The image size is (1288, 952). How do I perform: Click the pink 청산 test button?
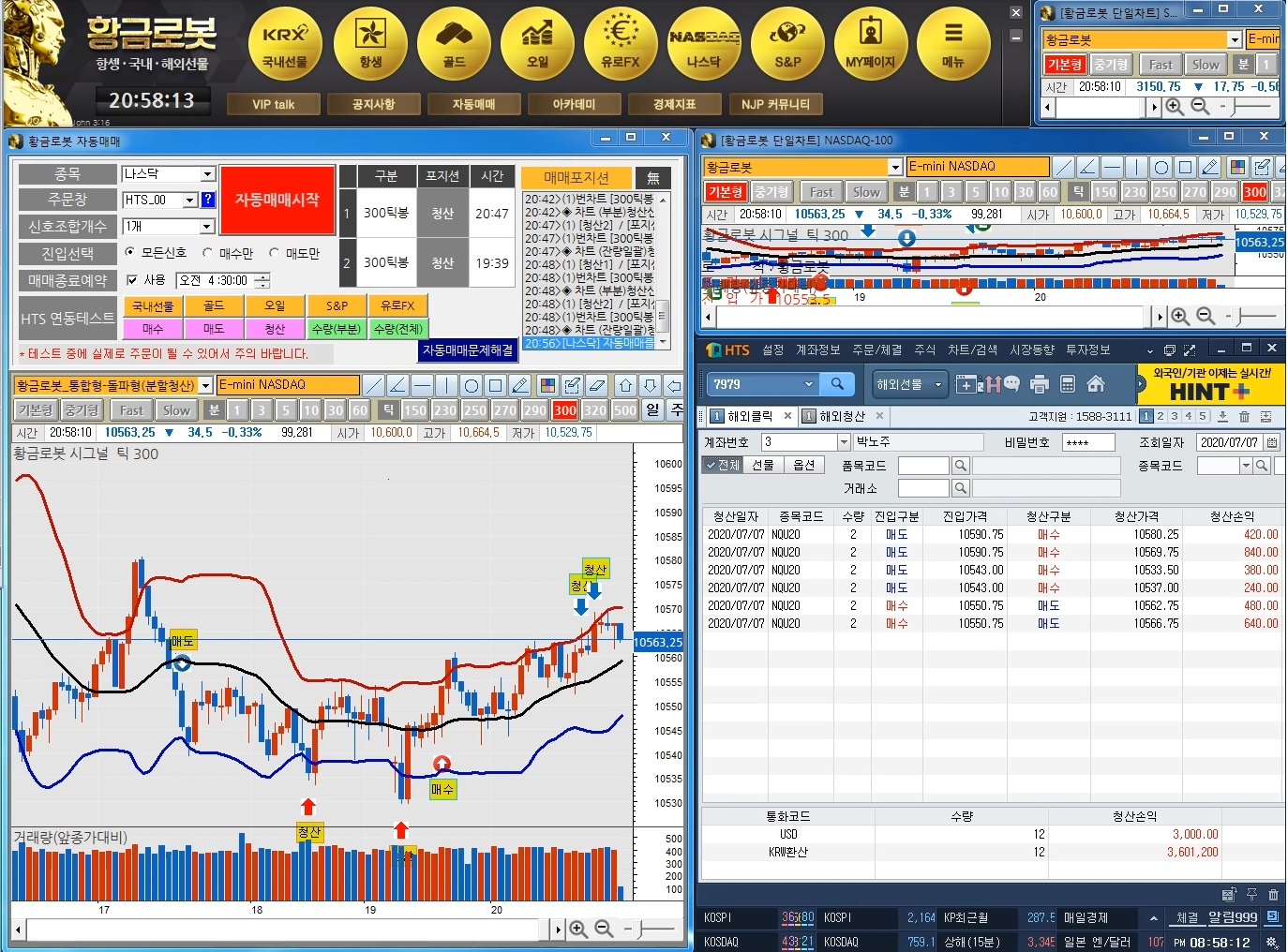coord(275,329)
